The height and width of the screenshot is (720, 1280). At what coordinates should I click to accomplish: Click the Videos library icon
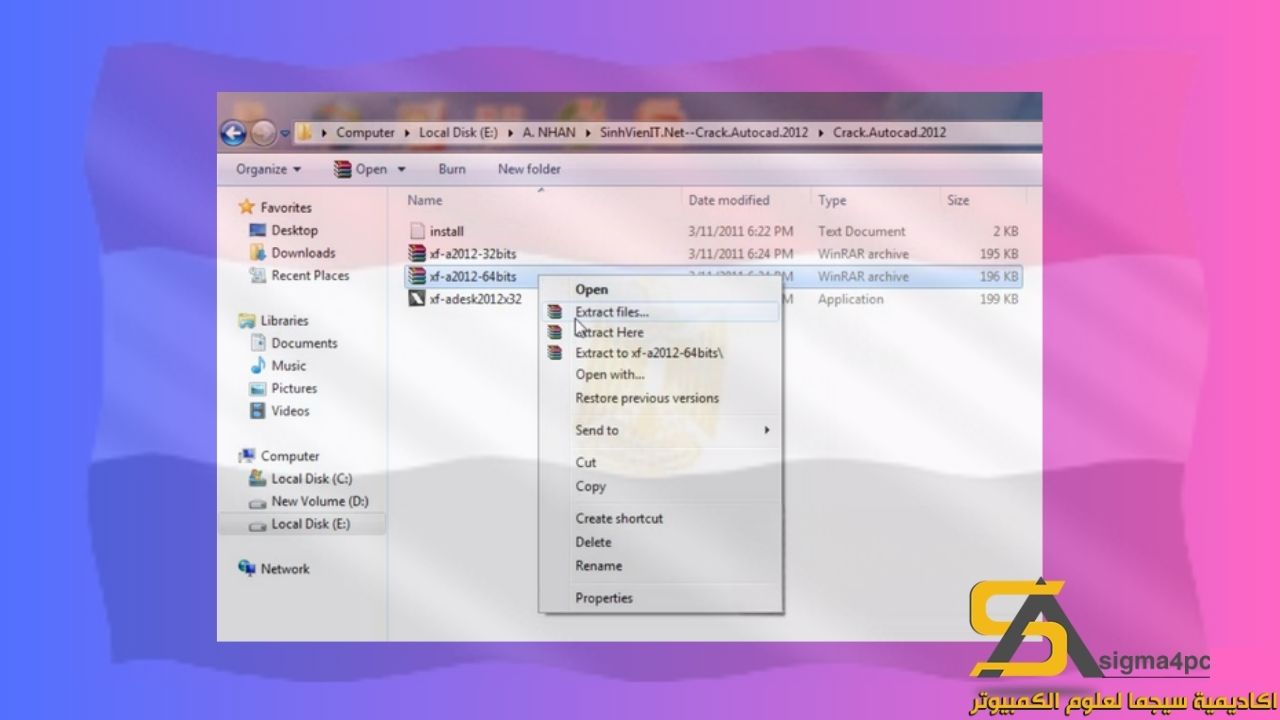coord(257,411)
